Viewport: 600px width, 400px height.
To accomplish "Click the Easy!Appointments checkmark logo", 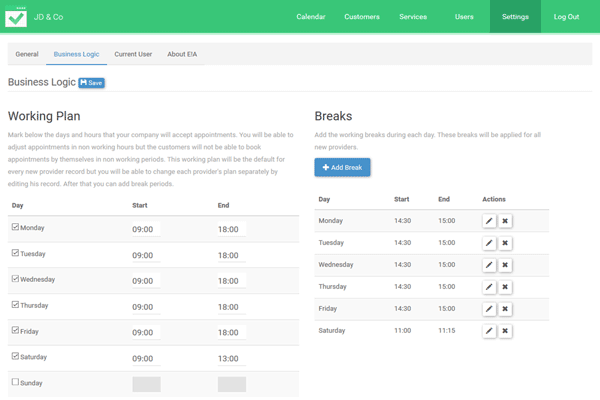I will (x=16, y=17).
